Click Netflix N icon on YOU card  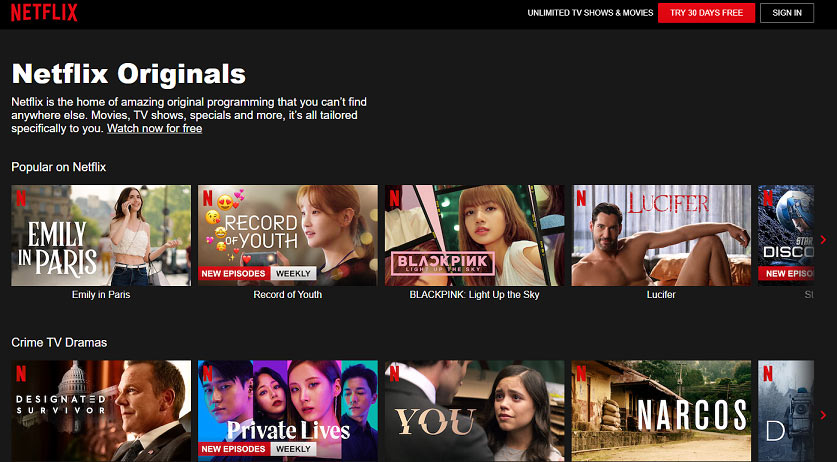[x=394, y=373]
